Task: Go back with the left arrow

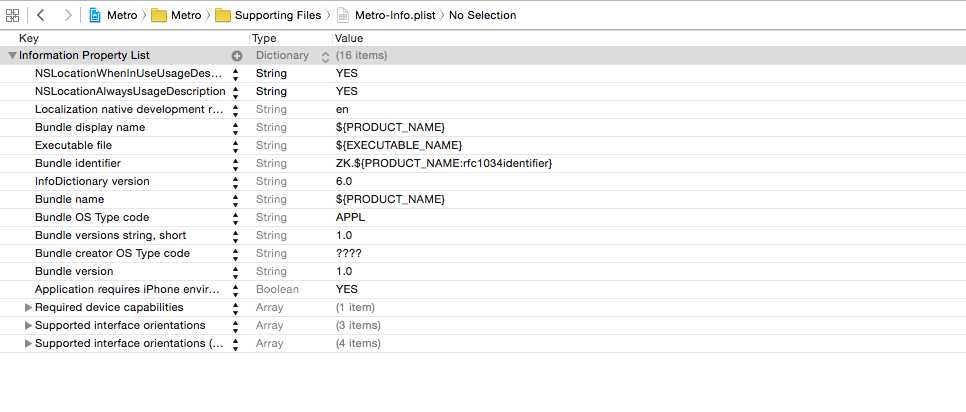Action: point(42,15)
